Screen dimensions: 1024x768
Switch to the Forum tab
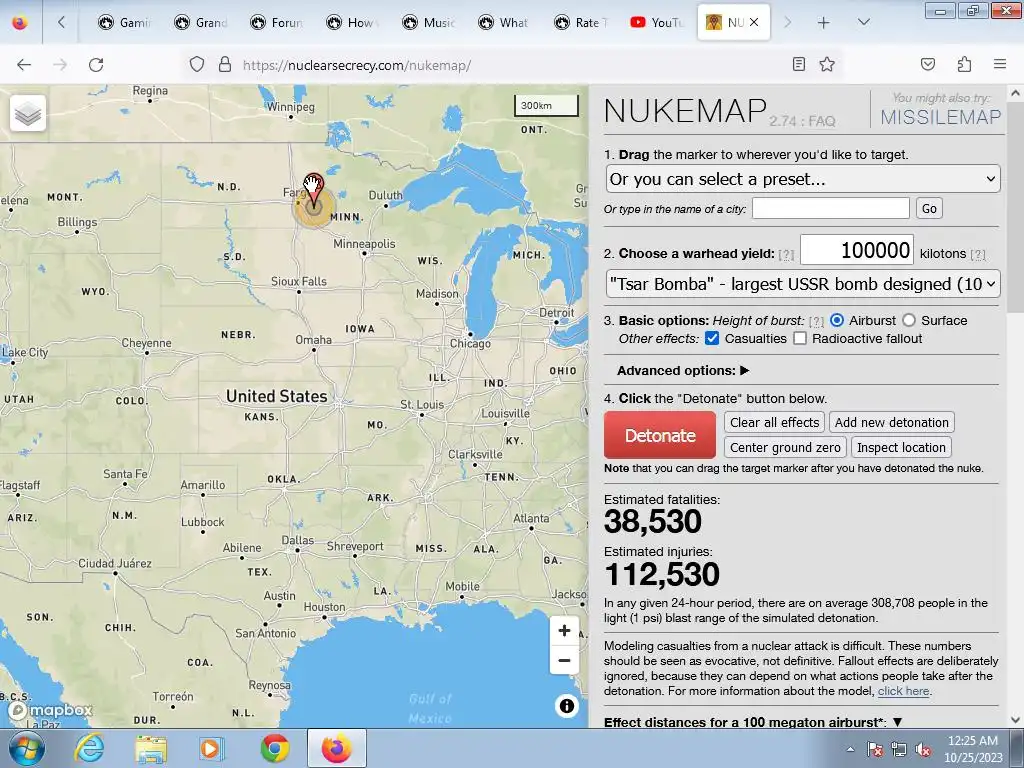click(276, 23)
